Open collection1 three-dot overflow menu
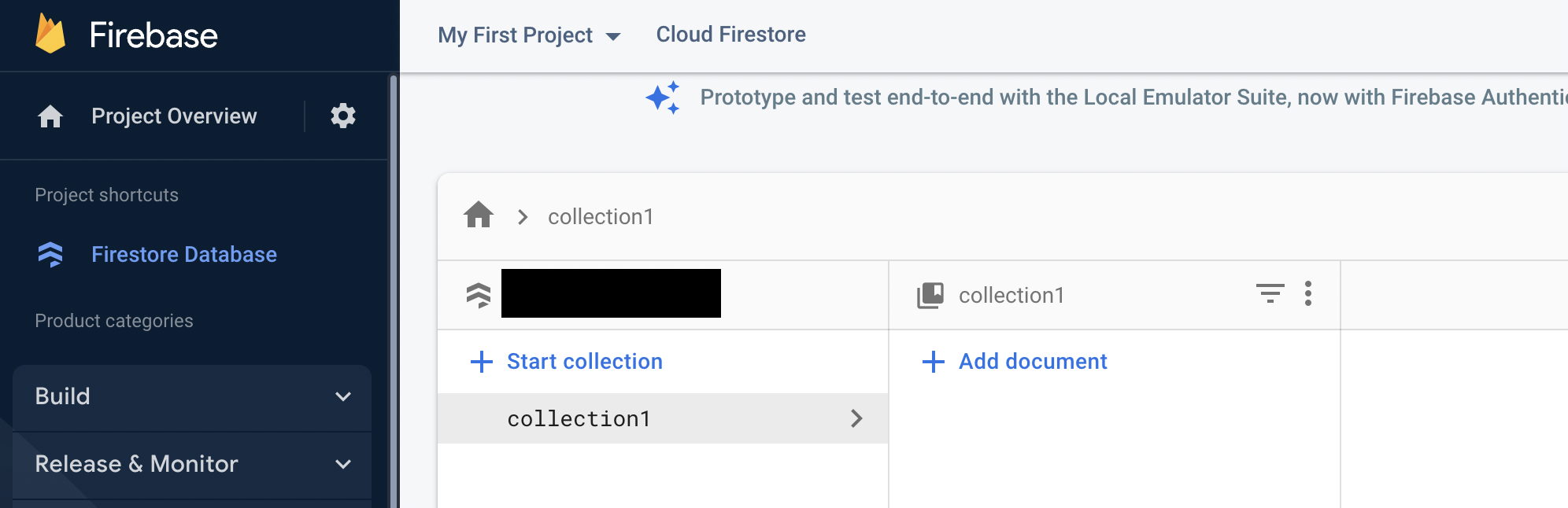The image size is (1568, 508). click(x=1307, y=294)
